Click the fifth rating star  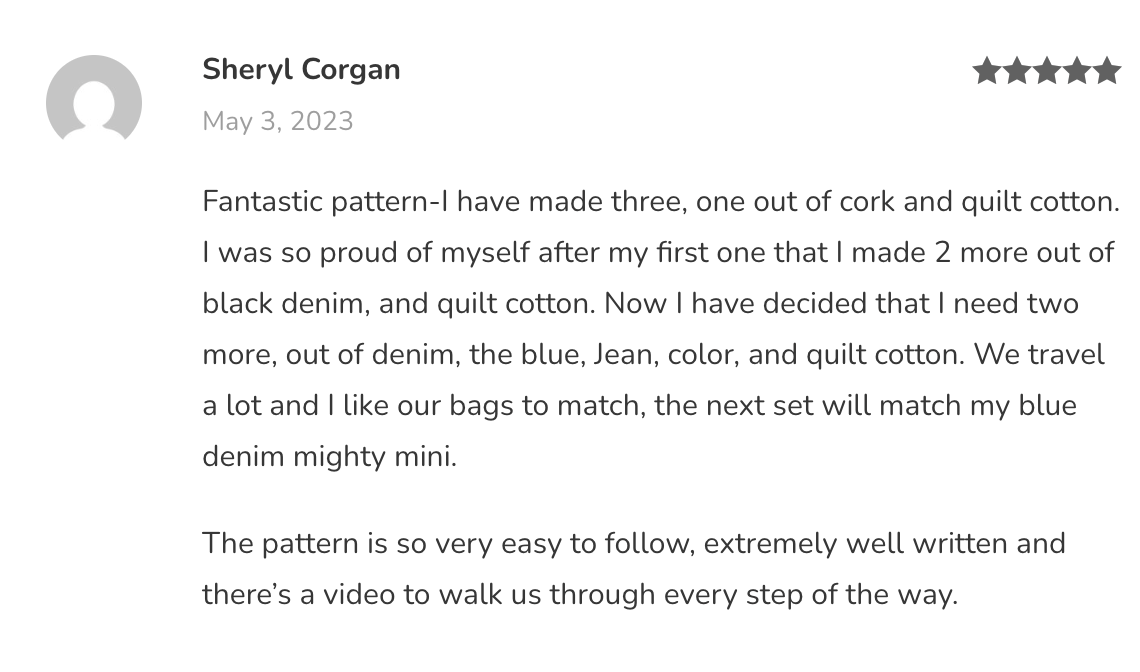pos(1107,71)
